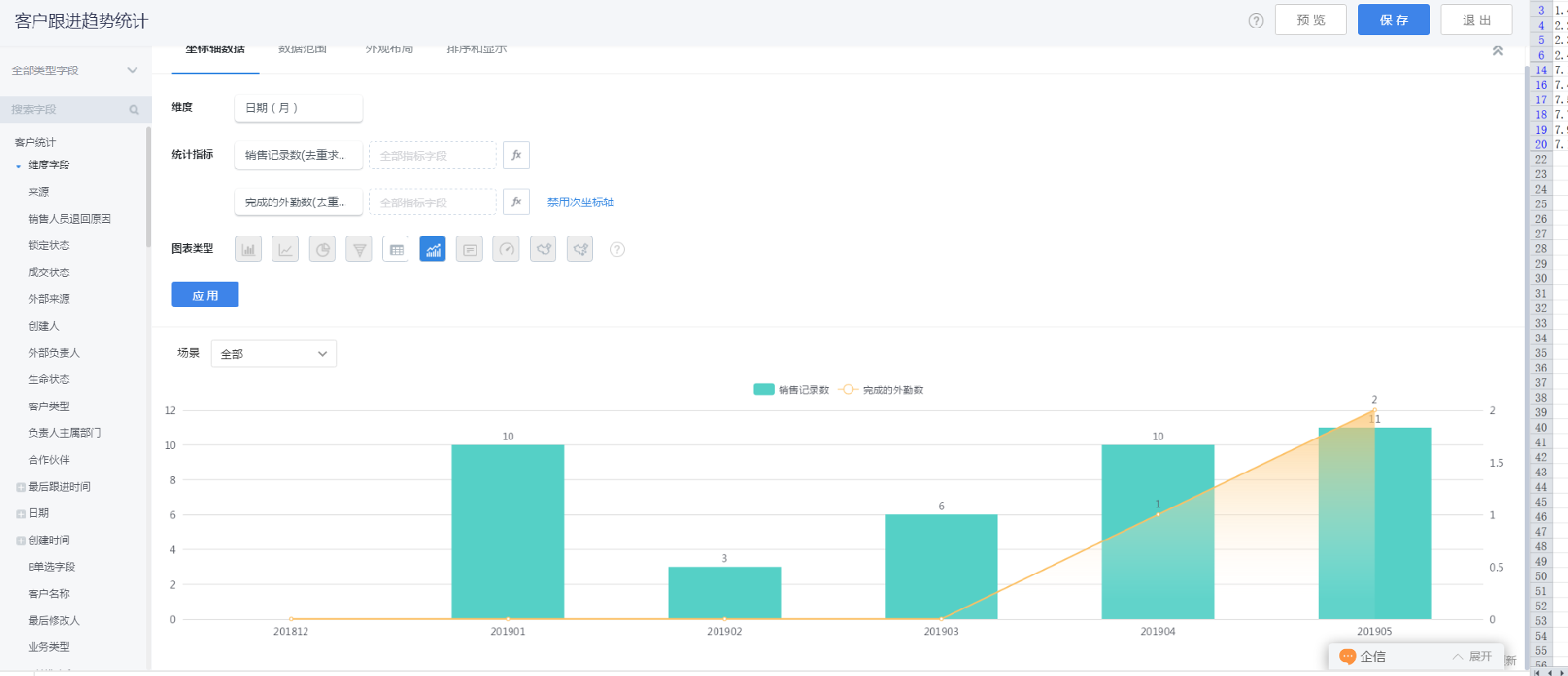Click the 201904 bar in chart

click(1158, 531)
